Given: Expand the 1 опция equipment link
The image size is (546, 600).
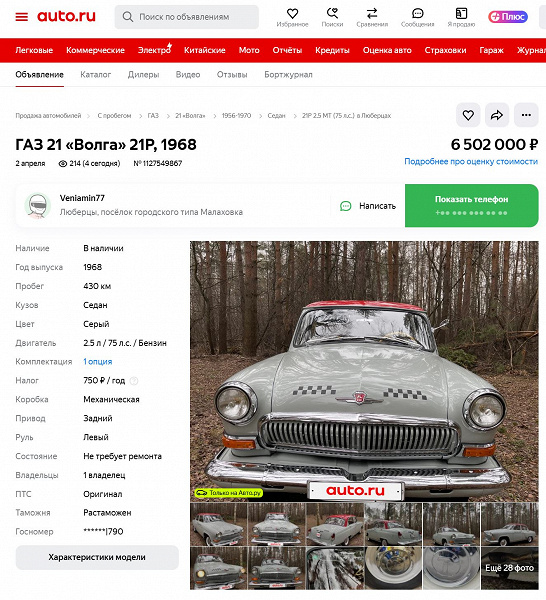Looking at the screenshot, I should coord(98,362).
